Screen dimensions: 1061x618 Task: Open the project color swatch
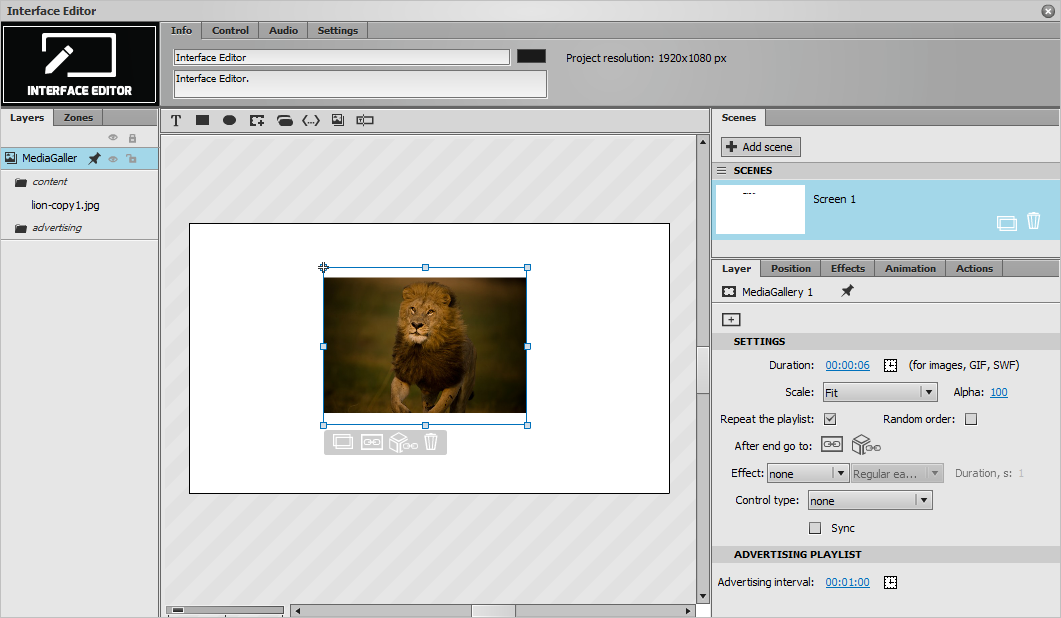click(531, 56)
